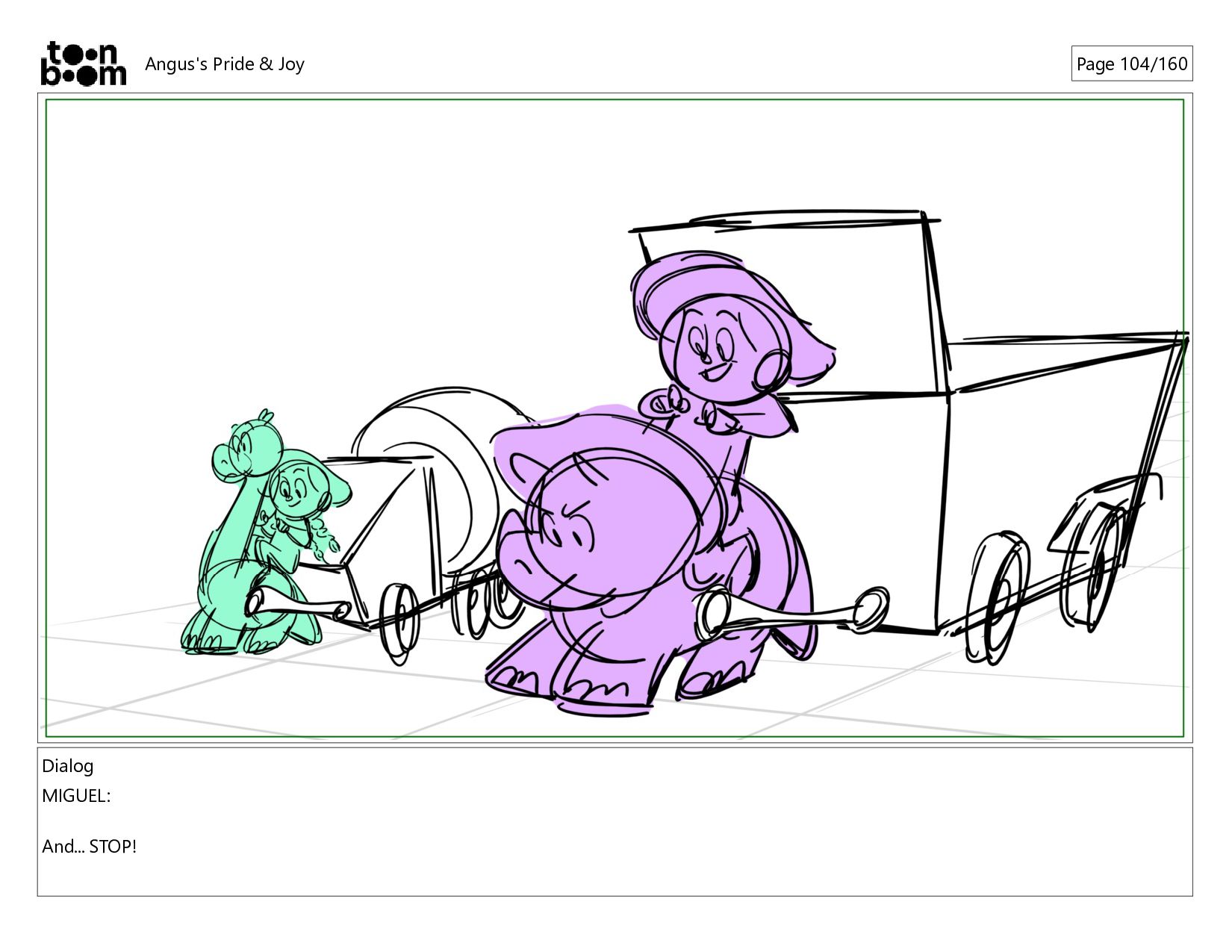Screen dimensions: 1232x952
Task: Select the dialog line 'And... STOP!'
Action: (x=90, y=846)
